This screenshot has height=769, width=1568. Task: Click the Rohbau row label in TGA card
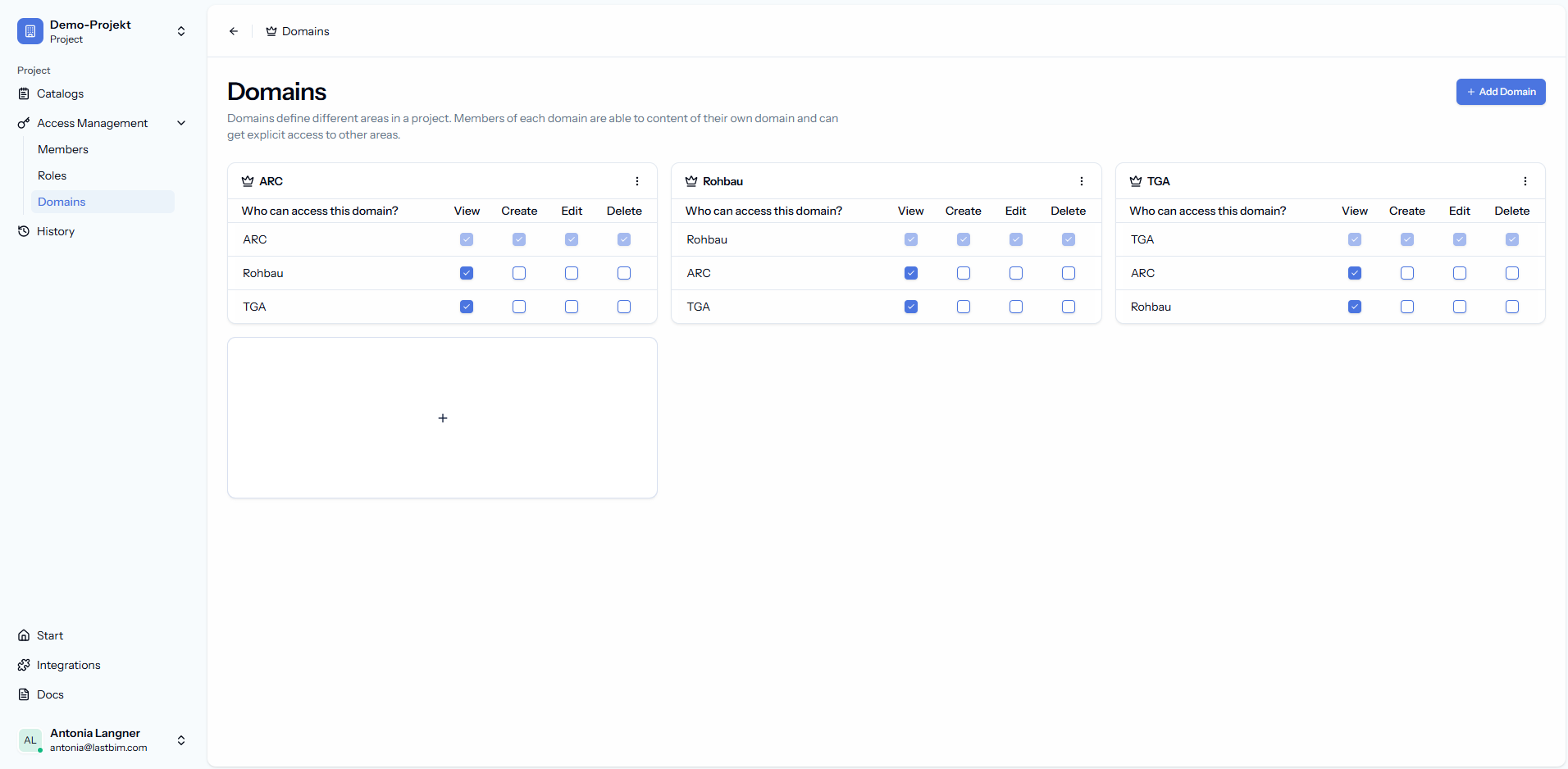(x=1151, y=307)
